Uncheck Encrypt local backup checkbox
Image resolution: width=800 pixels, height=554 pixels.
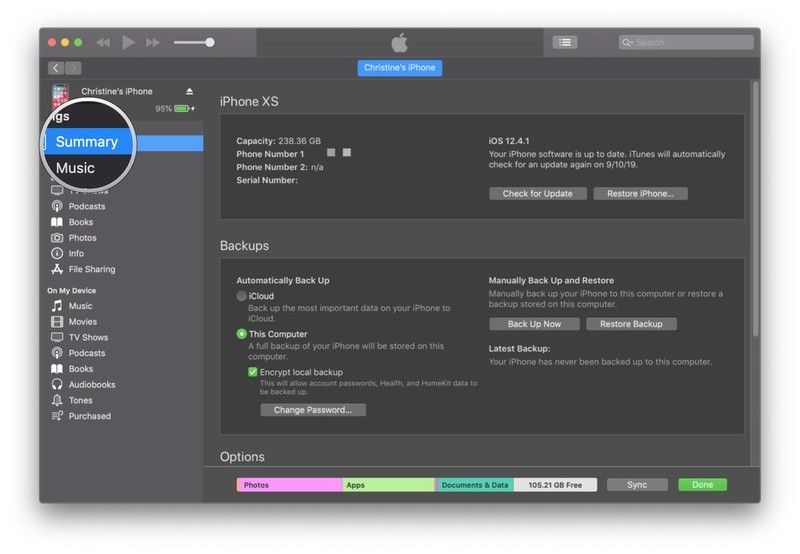point(253,371)
